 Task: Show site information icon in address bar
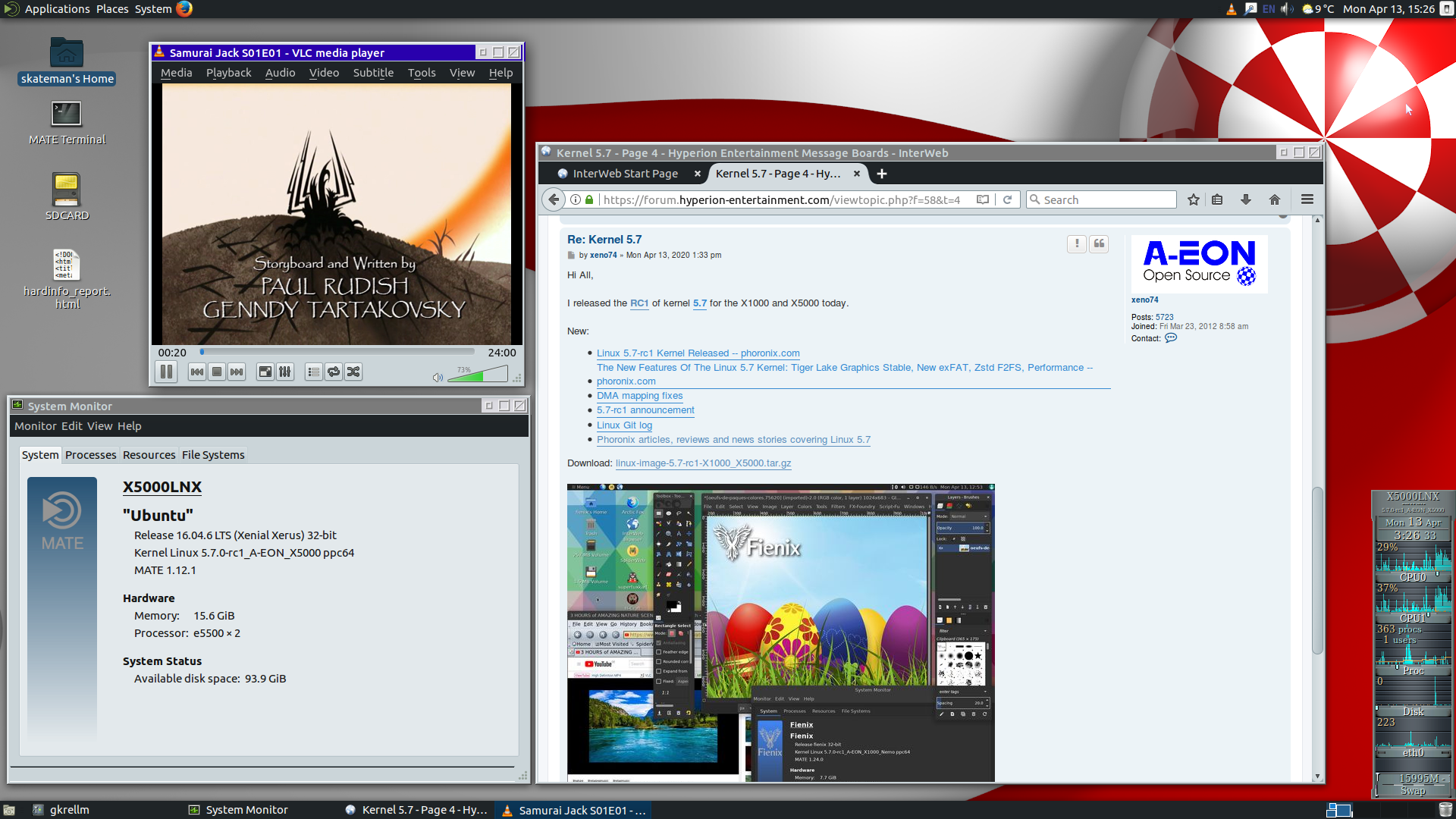pyautogui.click(x=576, y=199)
